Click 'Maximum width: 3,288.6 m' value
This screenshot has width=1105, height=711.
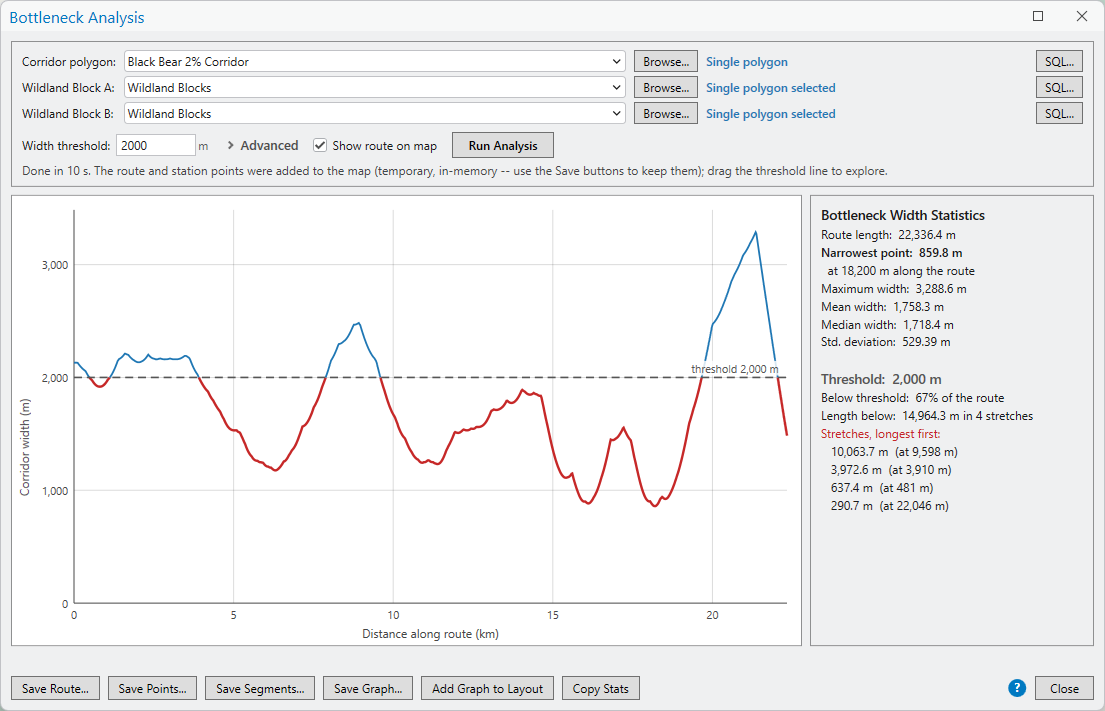(x=894, y=289)
